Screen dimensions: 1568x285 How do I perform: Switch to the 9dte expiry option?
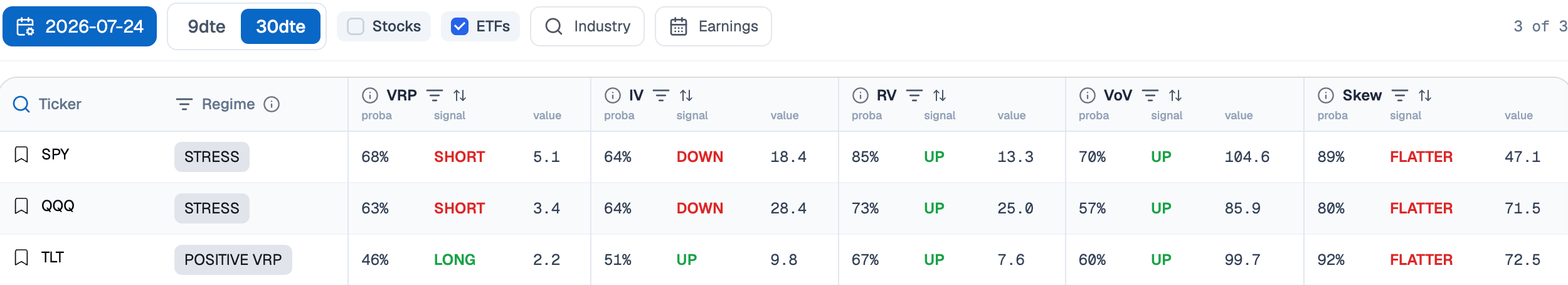pyautogui.click(x=206, y=26)
